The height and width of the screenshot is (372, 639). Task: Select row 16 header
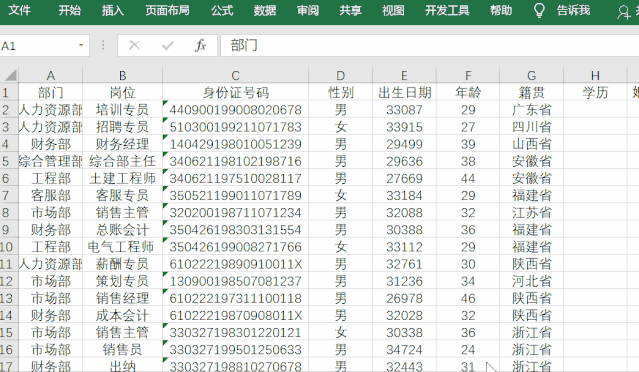click(9, 349)
